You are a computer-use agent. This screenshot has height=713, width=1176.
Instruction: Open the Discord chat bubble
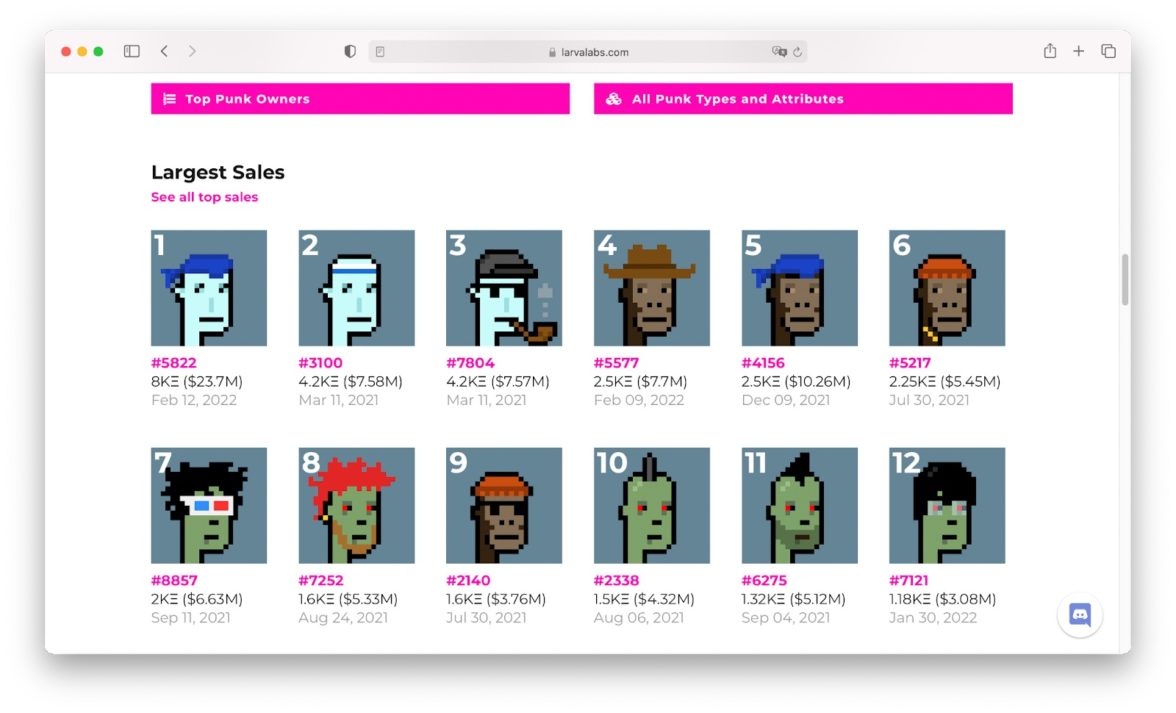pyautogui.click(x=1079, y=615)
